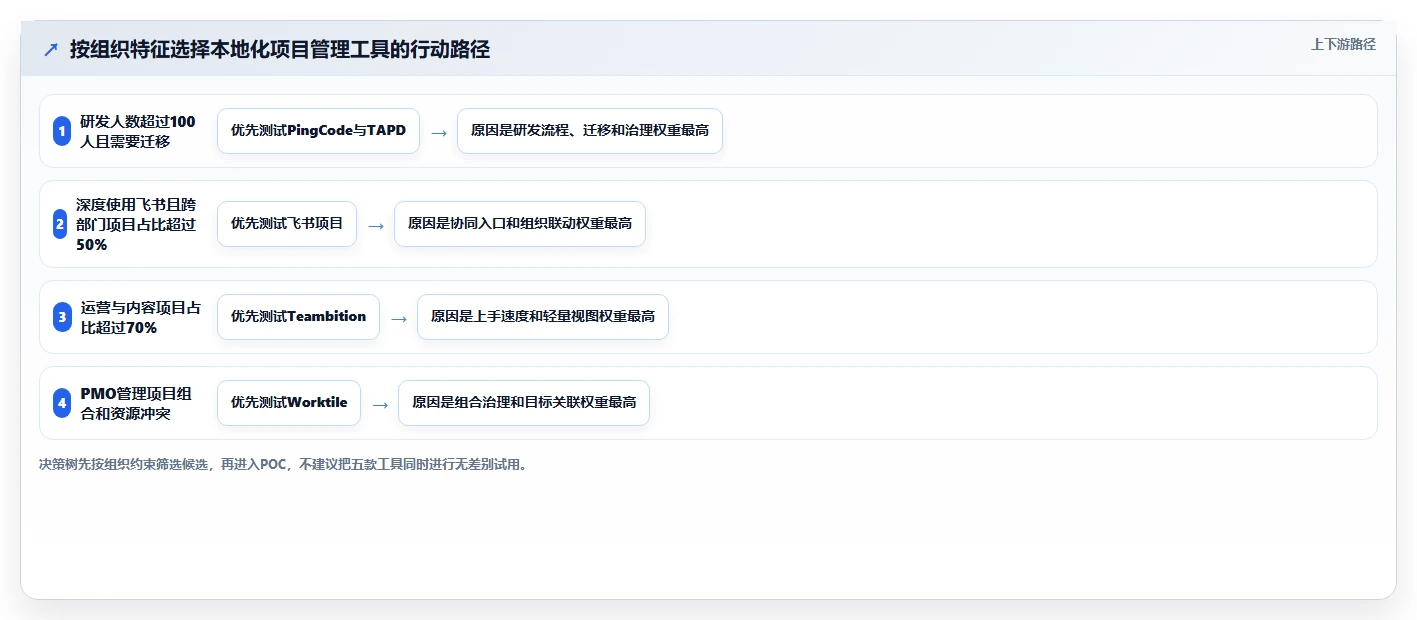
Task: Click the text 研发人数超过100人且需要迁移
Action: (x=138, y=131)
